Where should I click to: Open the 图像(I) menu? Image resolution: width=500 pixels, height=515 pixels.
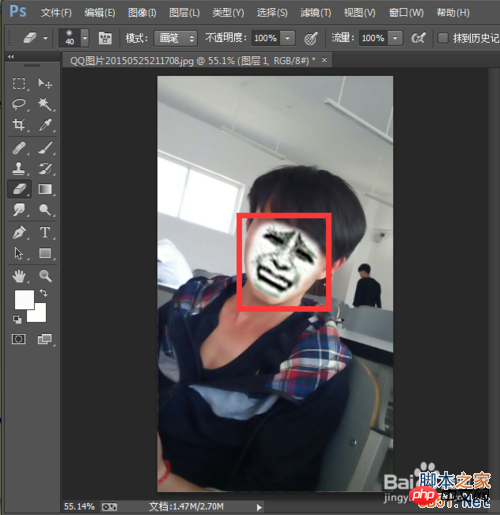(x=142, y=13)
